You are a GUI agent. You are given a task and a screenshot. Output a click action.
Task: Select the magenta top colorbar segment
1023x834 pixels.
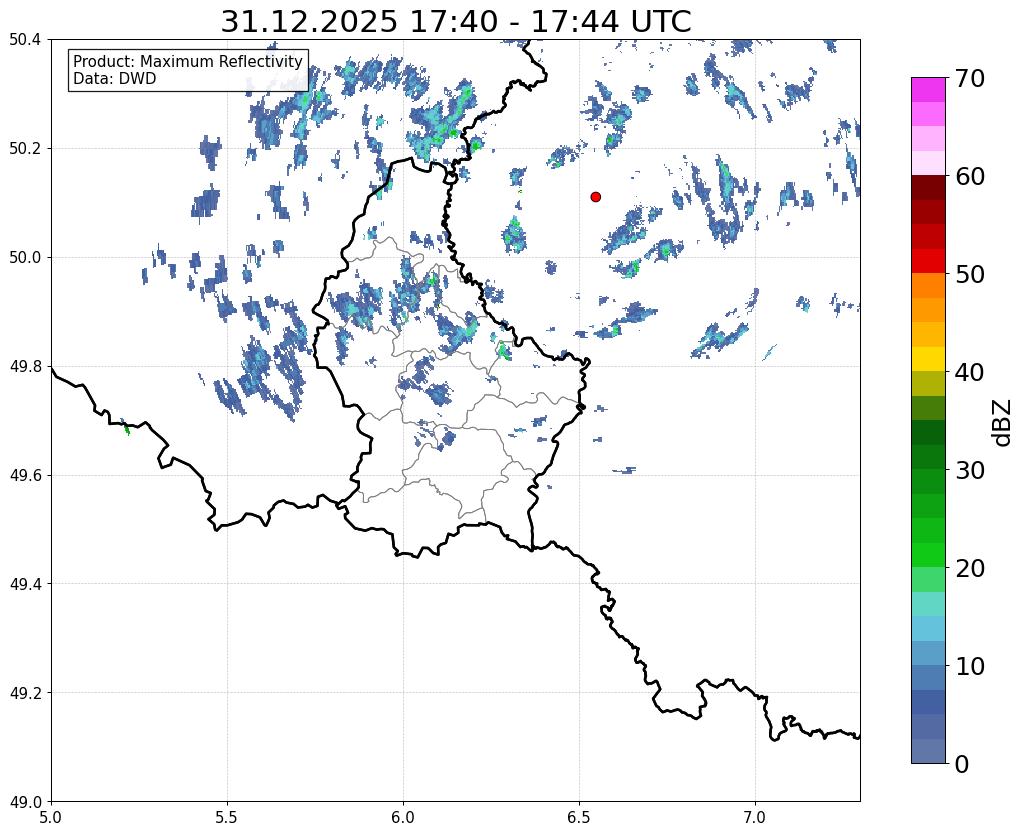928,90
